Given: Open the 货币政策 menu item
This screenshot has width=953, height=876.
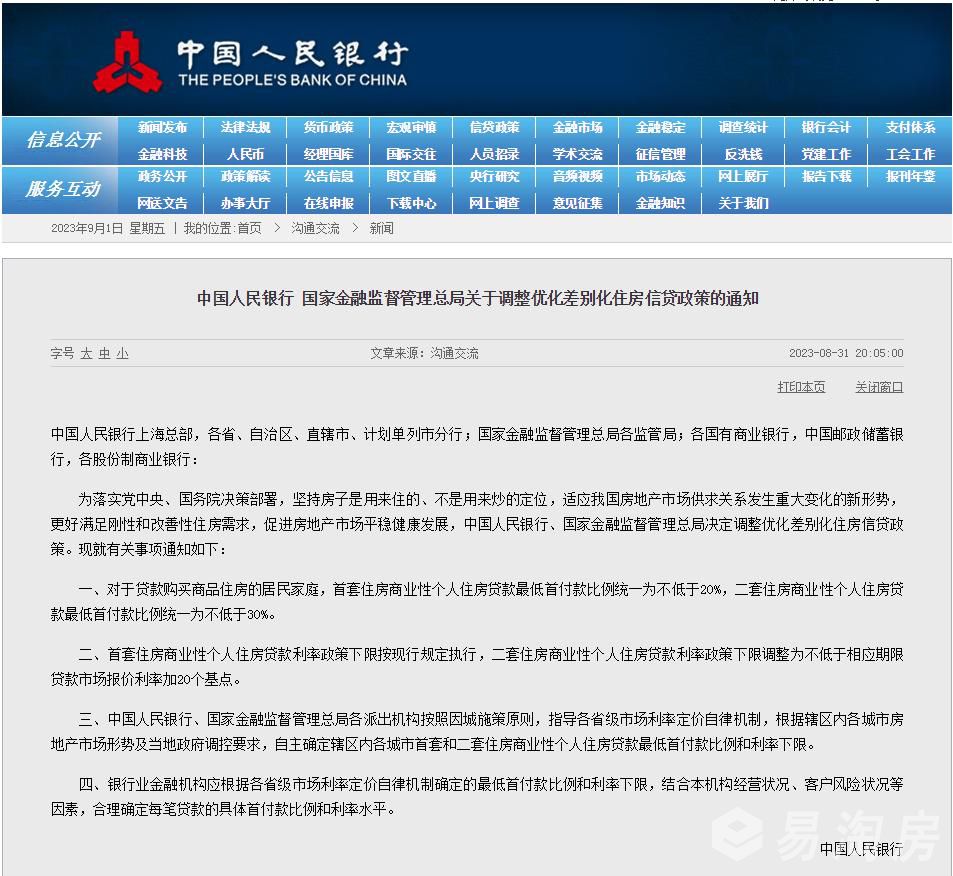Looking at the screenshot, I should [328, 127].
